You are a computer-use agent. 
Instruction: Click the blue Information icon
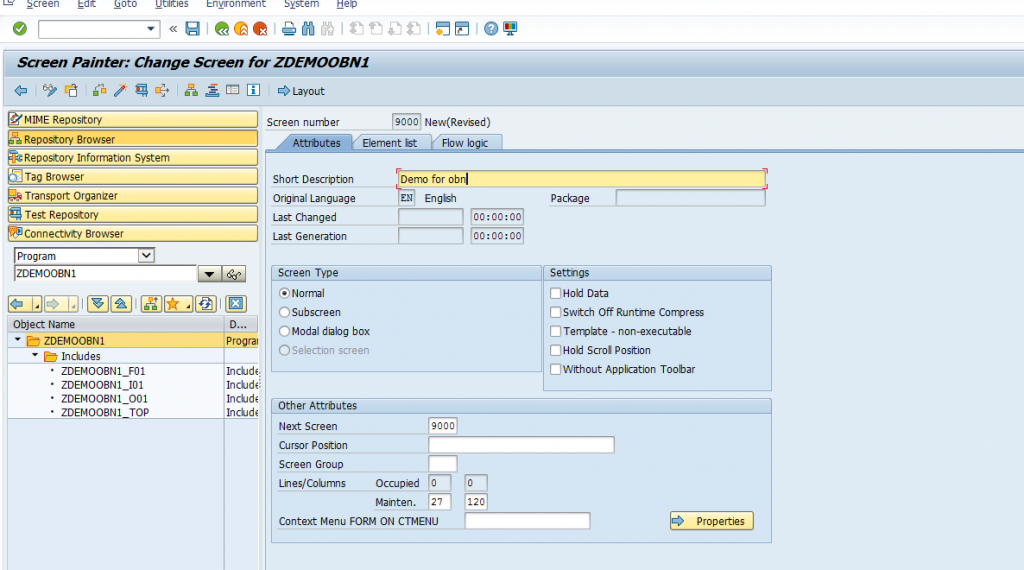pos(253,90)
